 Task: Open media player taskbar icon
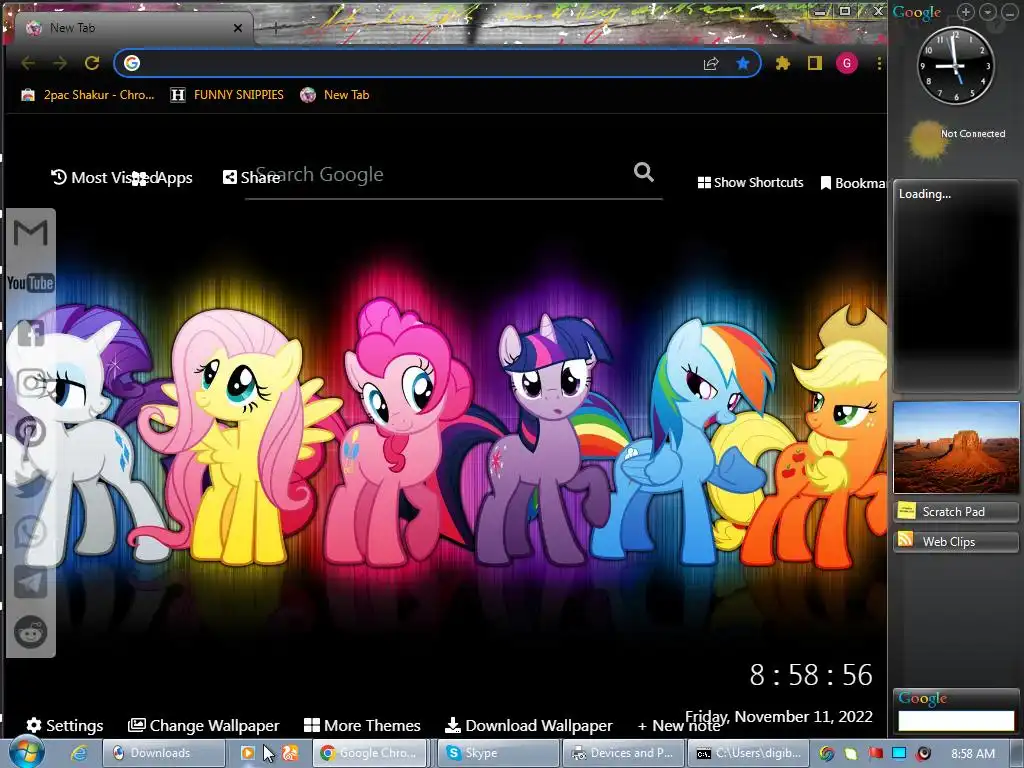pos(248,753)
